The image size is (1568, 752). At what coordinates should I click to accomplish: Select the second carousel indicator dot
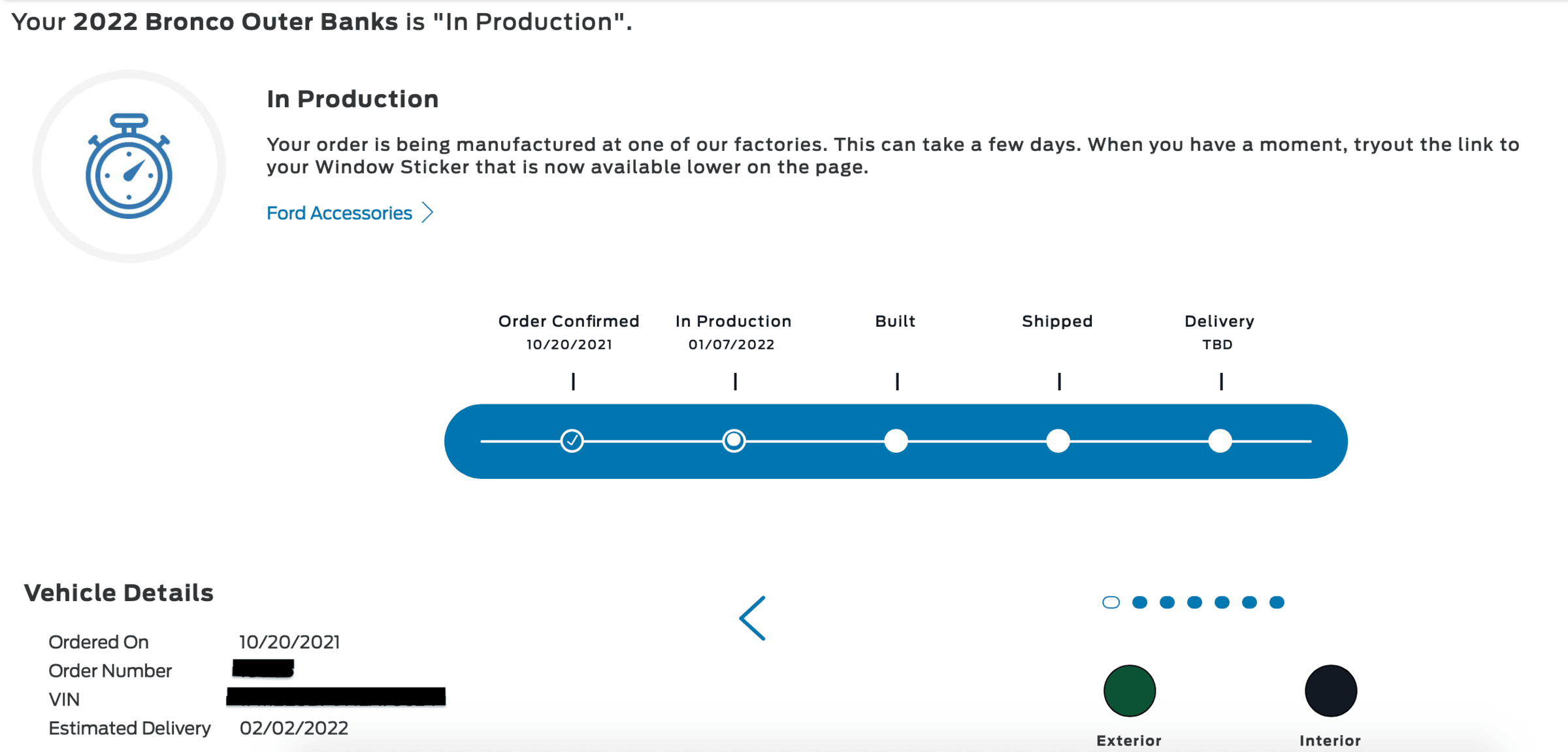1140,602
